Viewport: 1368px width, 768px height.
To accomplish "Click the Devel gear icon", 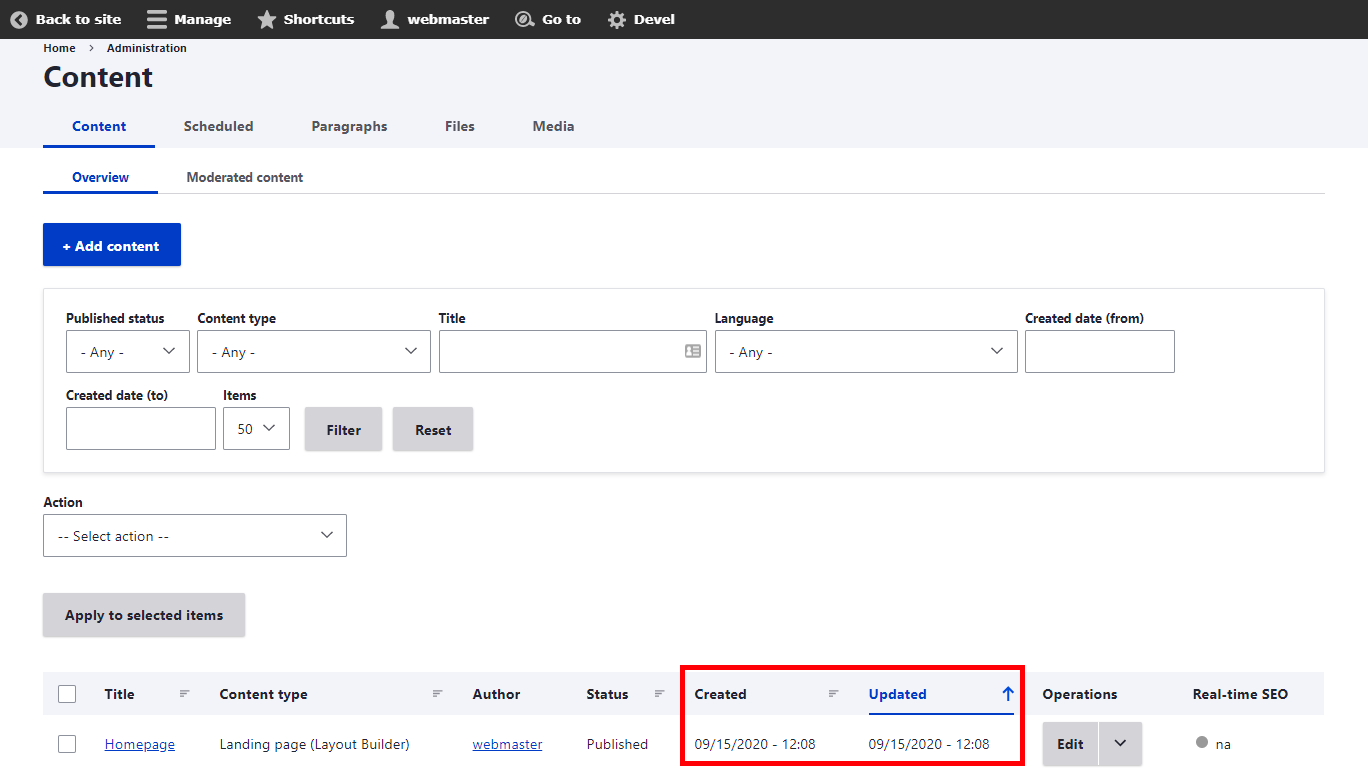I will pyautogui.click(x=618, y=20).
